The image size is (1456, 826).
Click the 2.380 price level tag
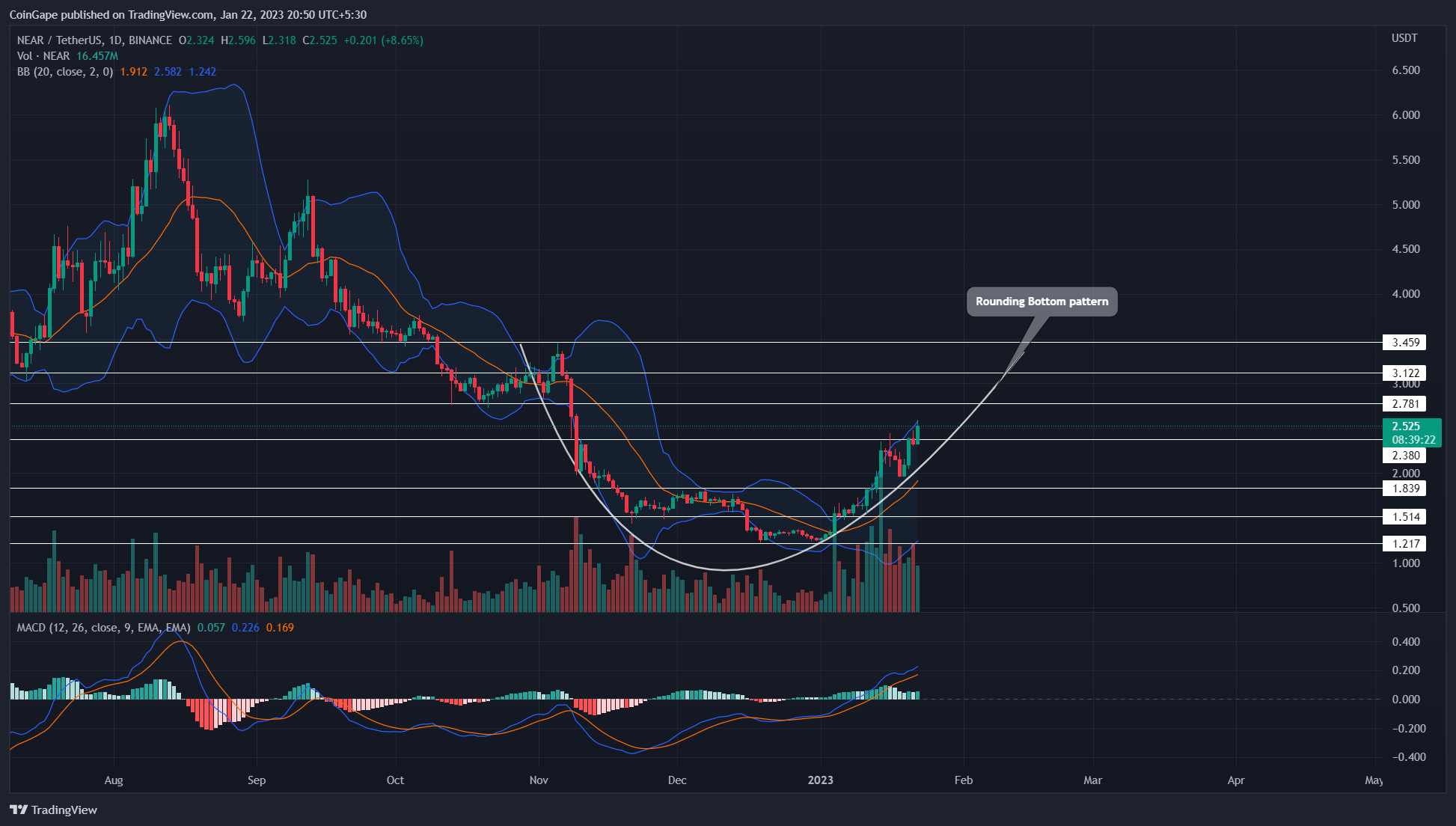pyautogui.click(x=1405, y=456)
